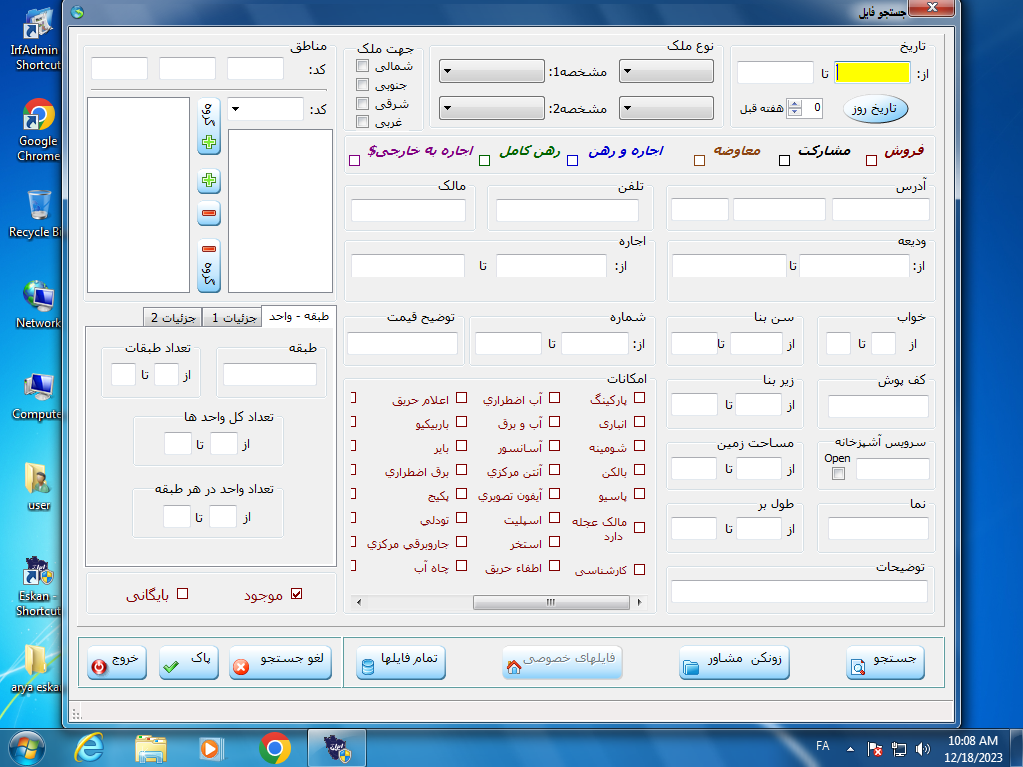Click the زونکن مشاور folder button
1023x767 pixels.
point(735,662)
